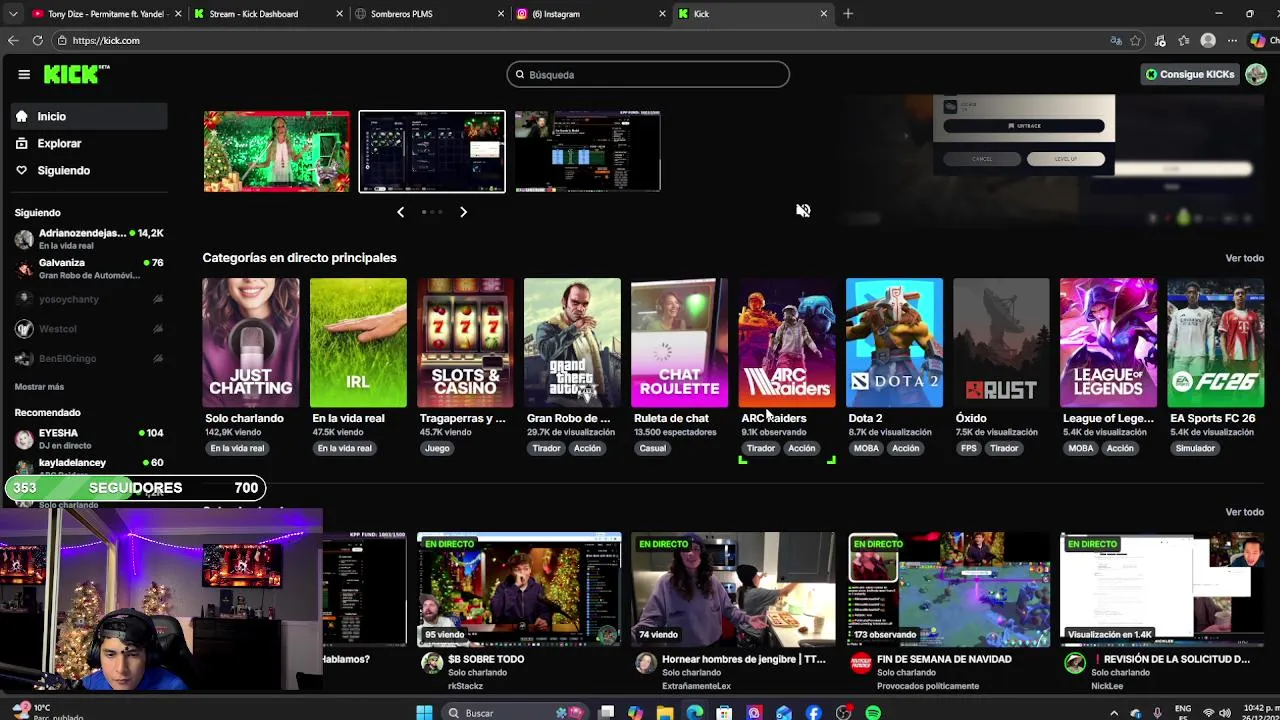Select Explorar in the sidebar
Viewport: 1280px width, 720px height.
point(90,143)
